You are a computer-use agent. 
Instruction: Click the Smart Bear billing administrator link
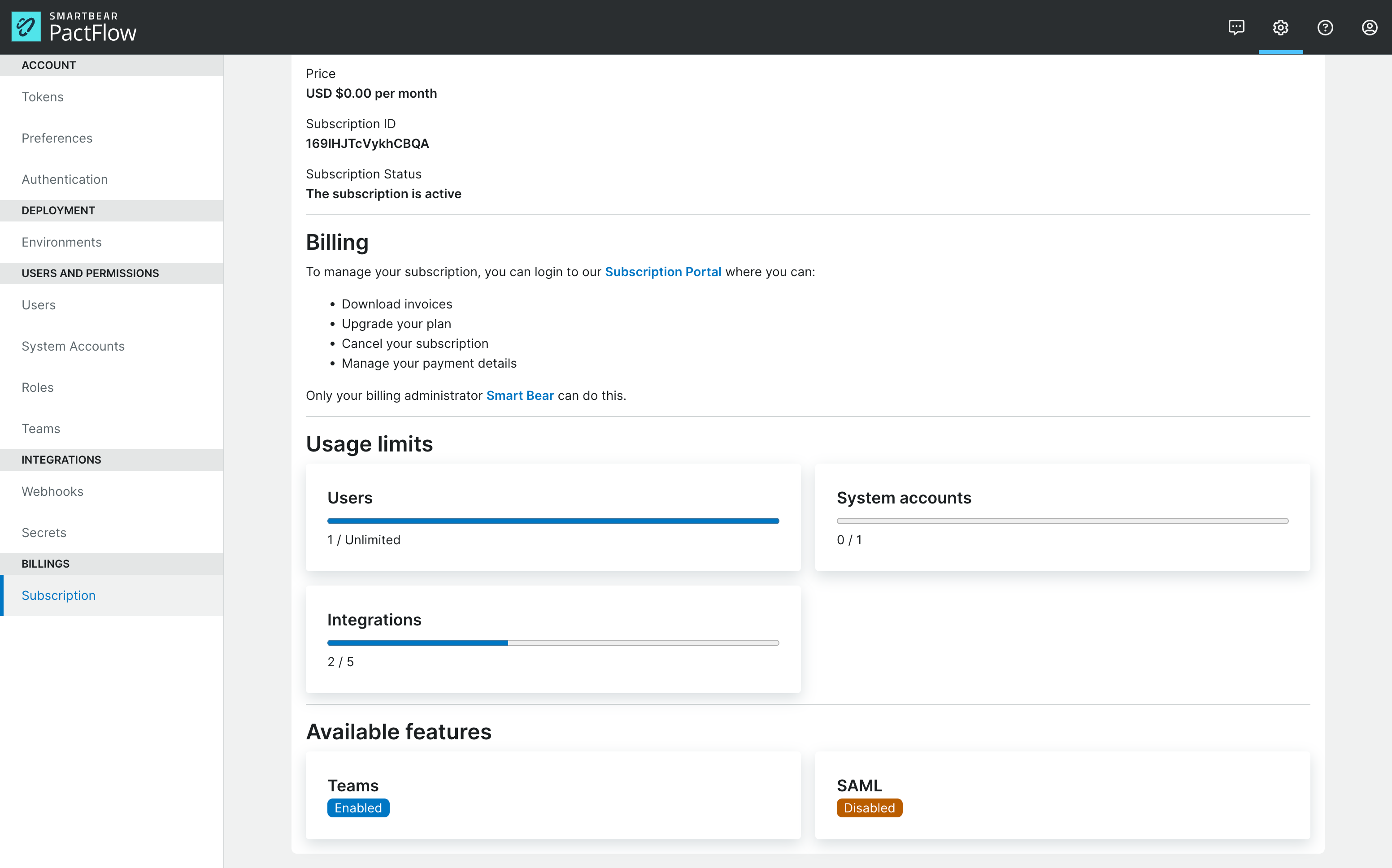pyautogui.click(x=519, y=395)
